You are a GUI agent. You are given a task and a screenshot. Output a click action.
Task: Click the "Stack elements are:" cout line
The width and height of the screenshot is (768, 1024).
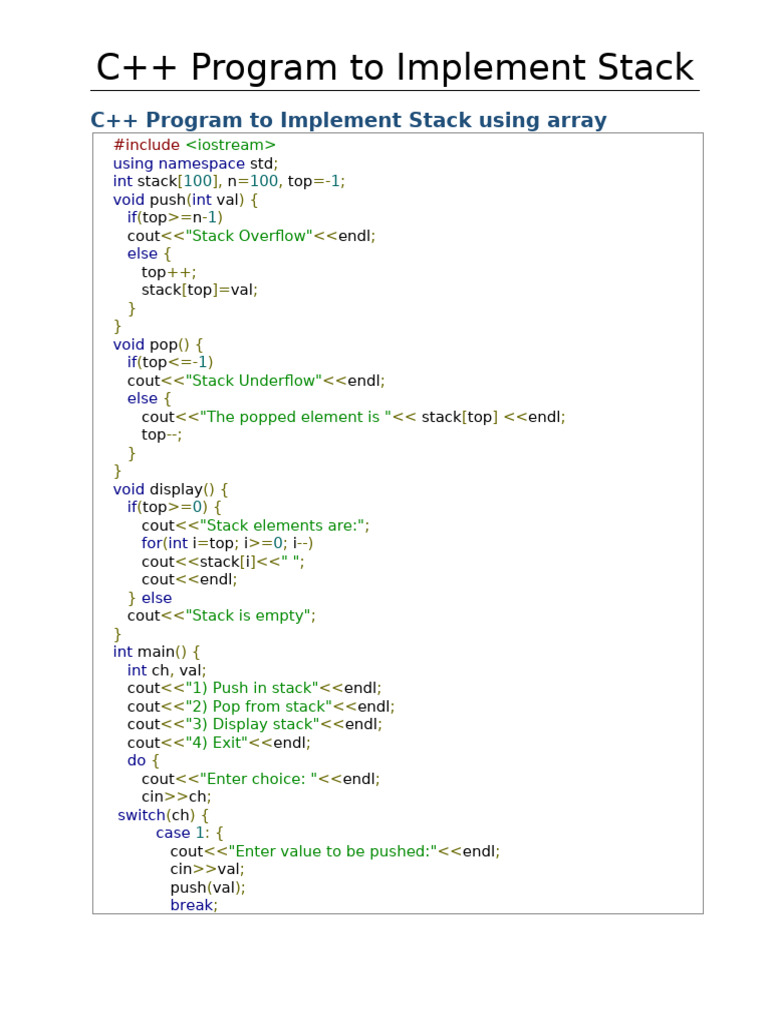(255, 526)
